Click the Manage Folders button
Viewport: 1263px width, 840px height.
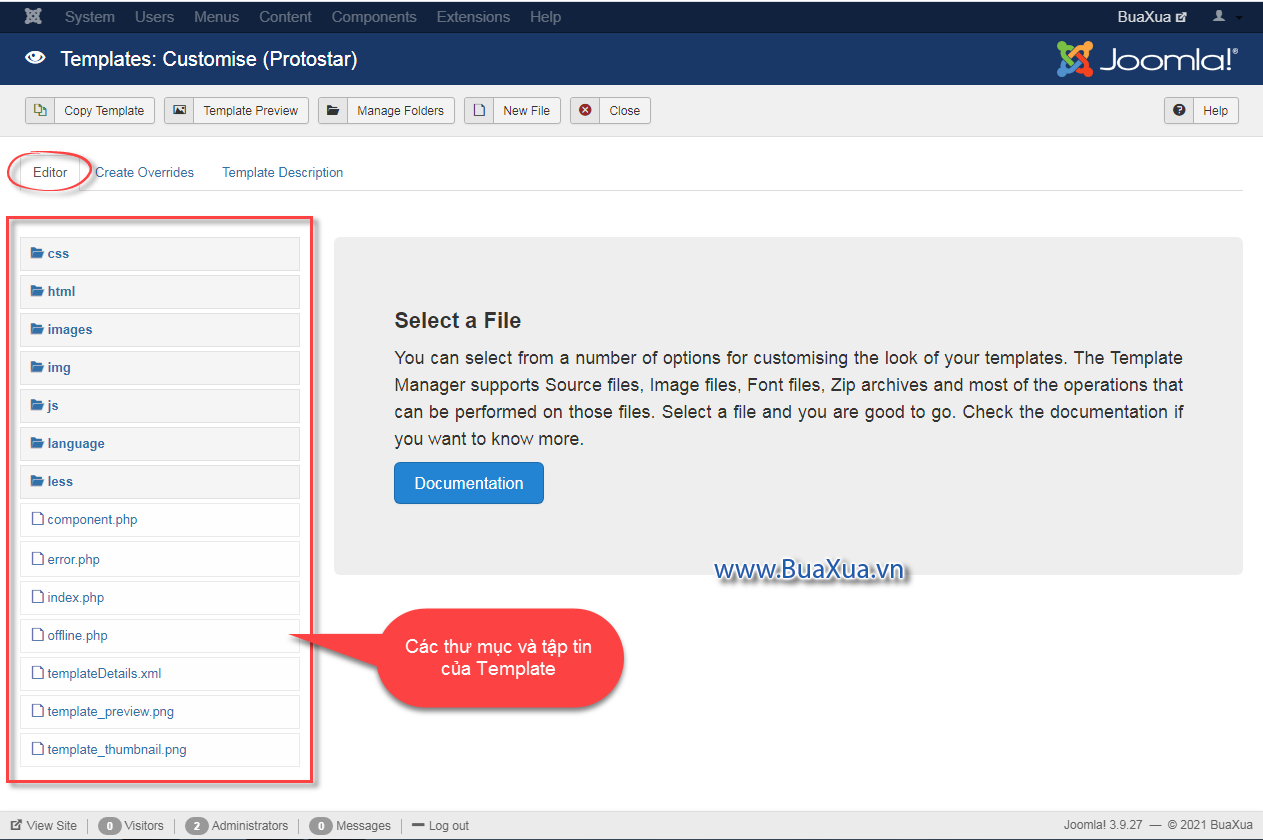click(386, 110)
